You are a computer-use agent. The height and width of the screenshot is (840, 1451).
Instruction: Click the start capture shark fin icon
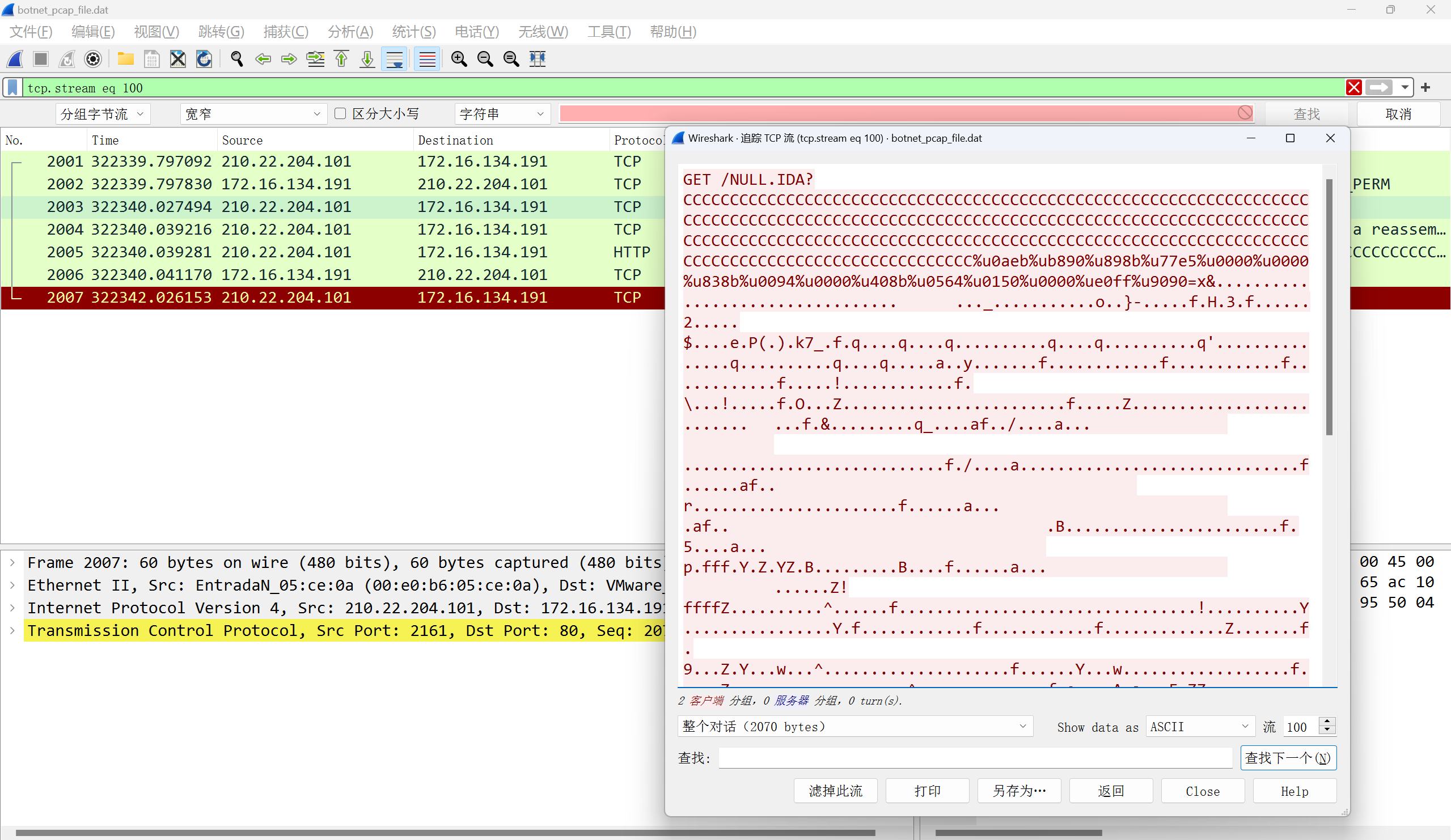coord(15,59)
